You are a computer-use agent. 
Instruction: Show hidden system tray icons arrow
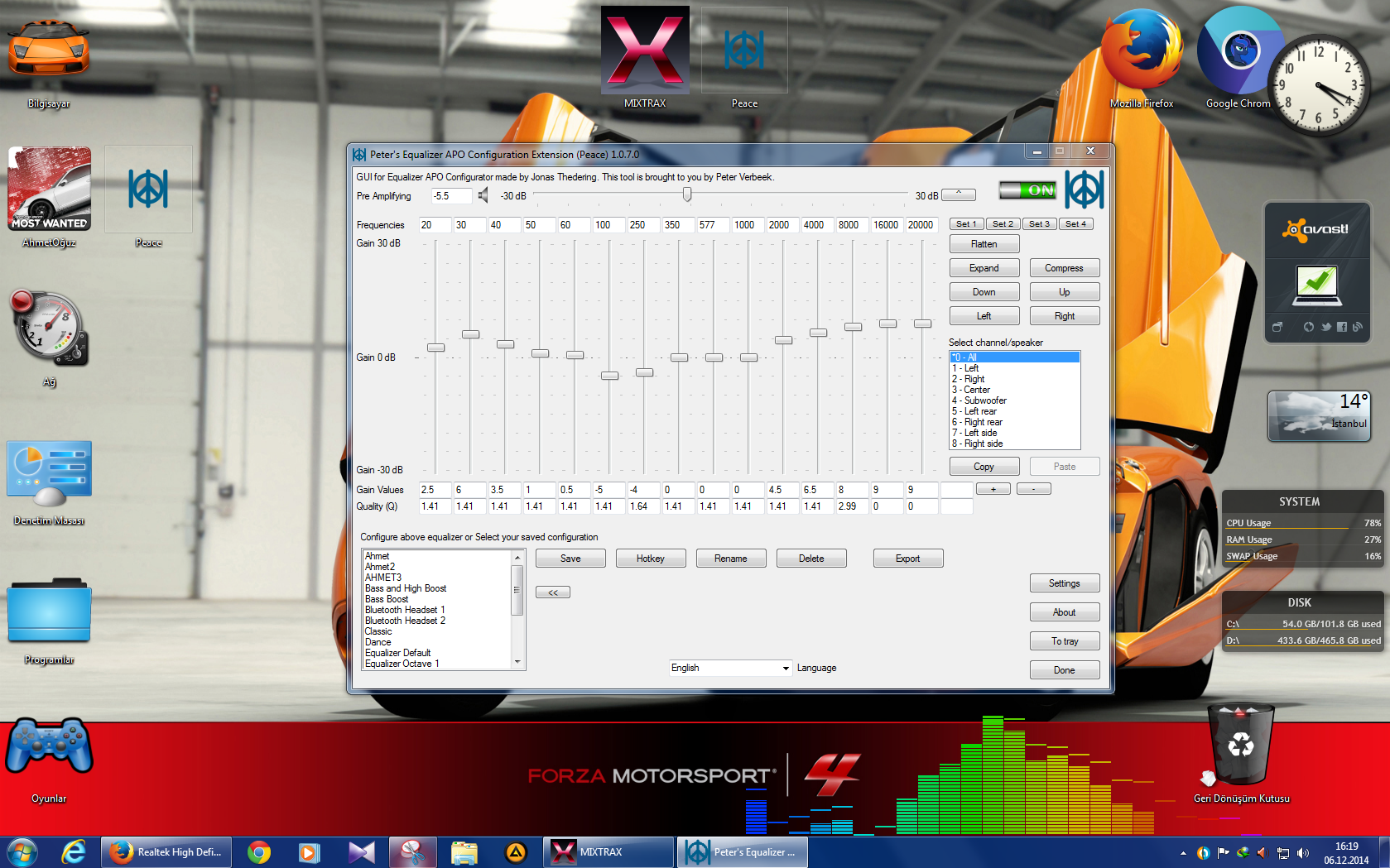point(1183,853)
